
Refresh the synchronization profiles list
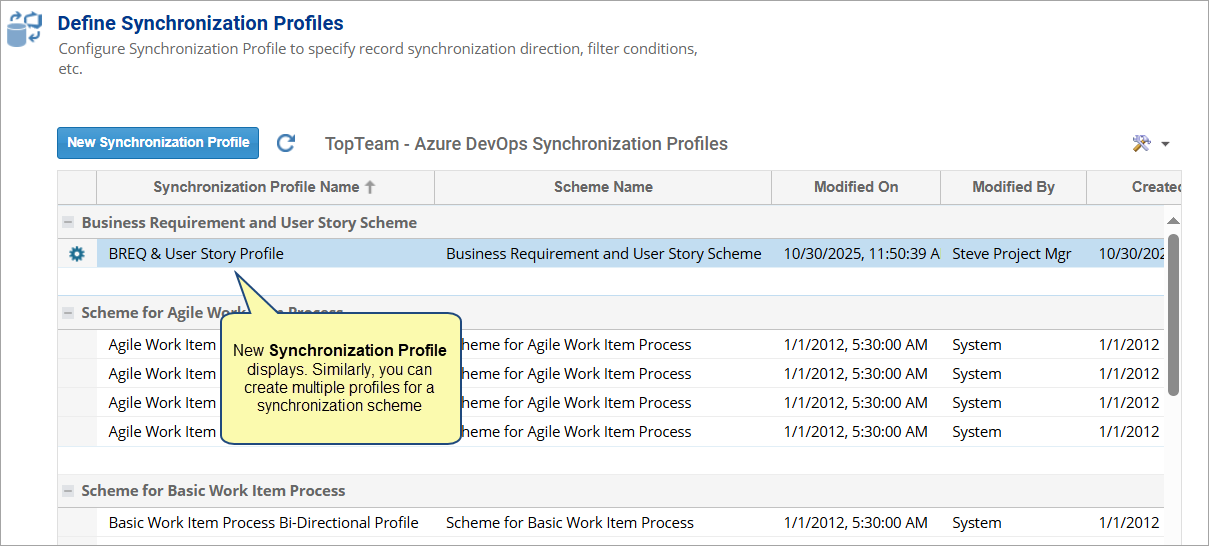point(286,143)
